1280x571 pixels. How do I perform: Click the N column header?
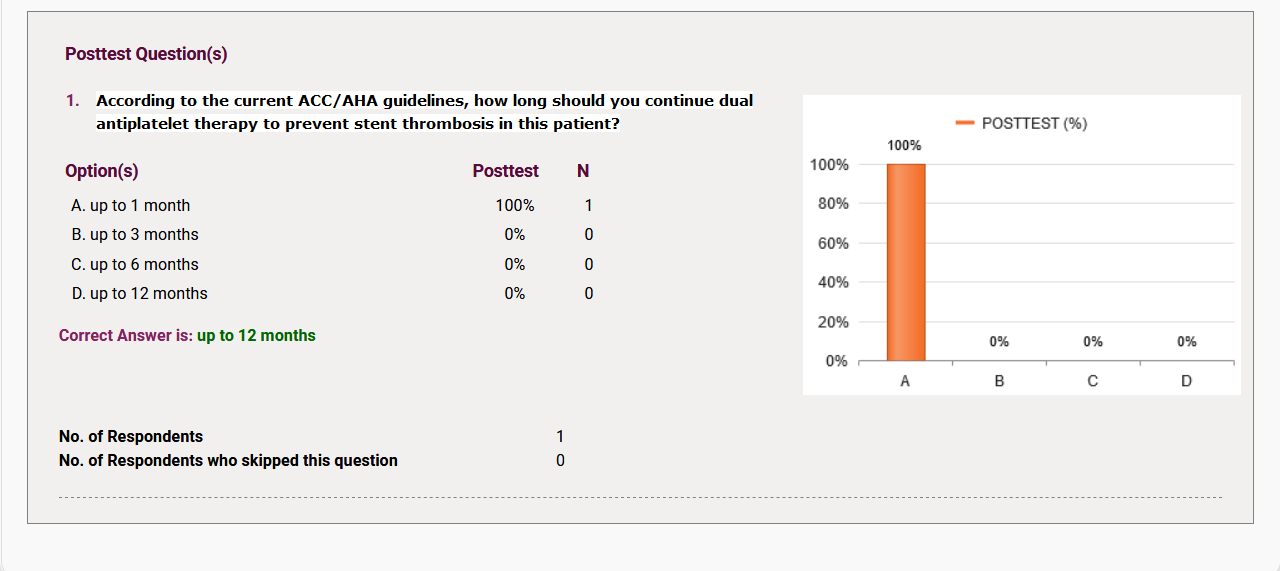583,171
